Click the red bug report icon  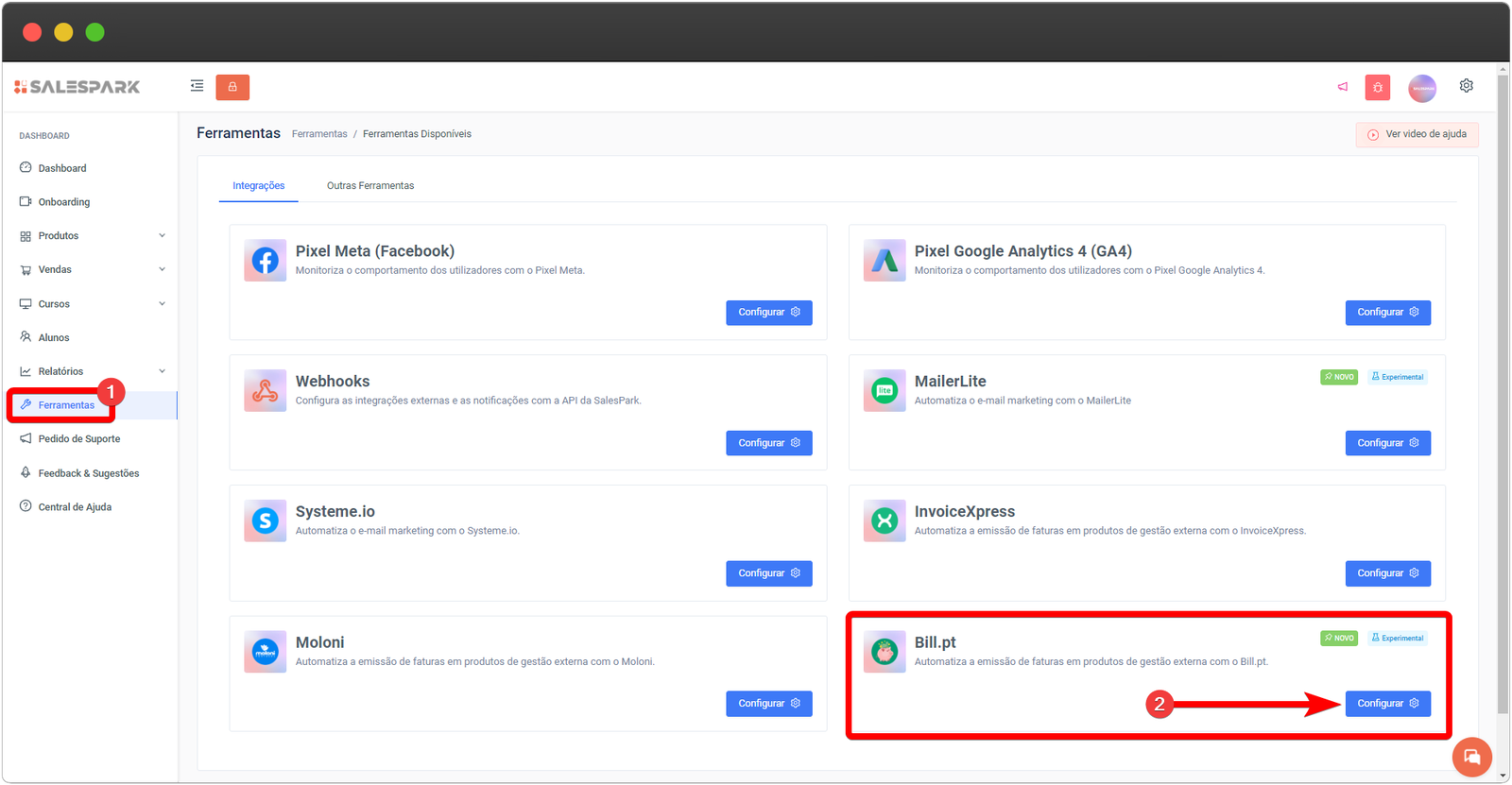(x=1377, y=88)
